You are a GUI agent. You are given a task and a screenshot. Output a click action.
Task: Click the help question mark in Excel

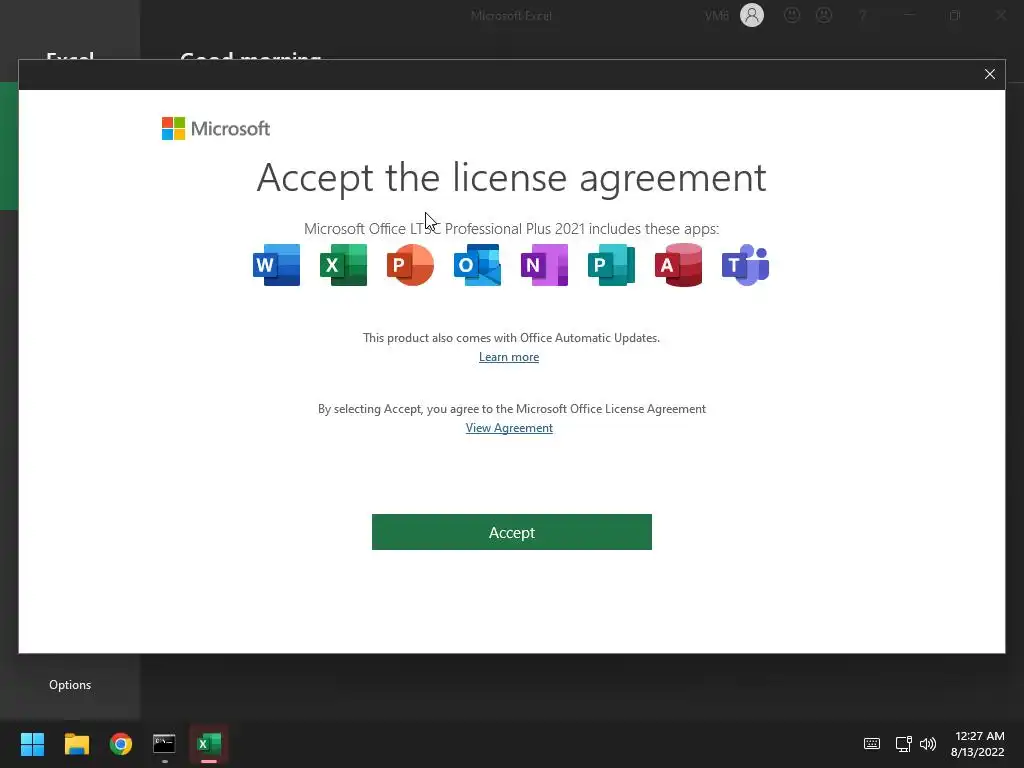[x=862, y=15]
